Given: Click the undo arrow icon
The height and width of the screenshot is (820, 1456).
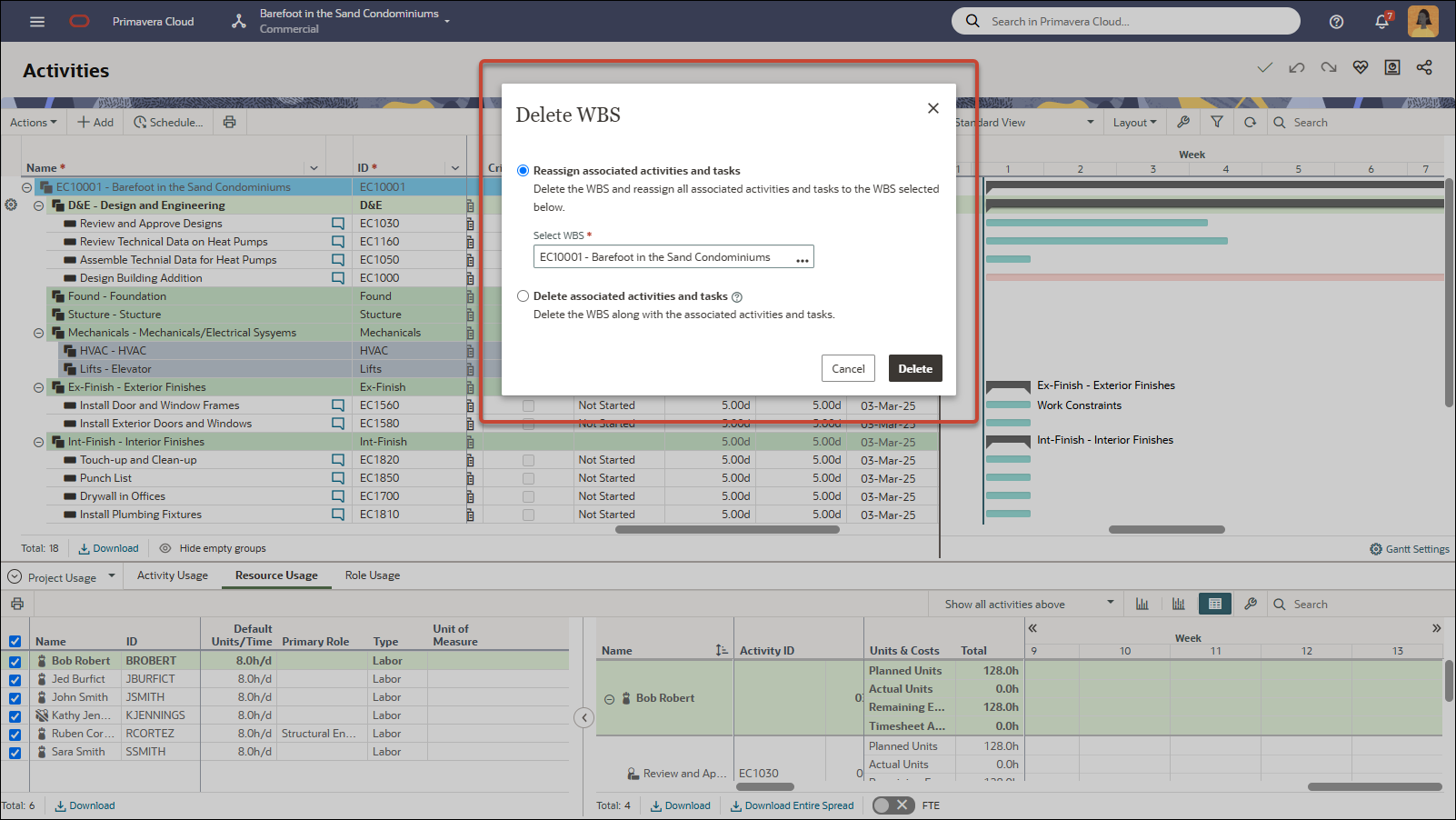Looking at the screenshot, I should click(1297, 67).
